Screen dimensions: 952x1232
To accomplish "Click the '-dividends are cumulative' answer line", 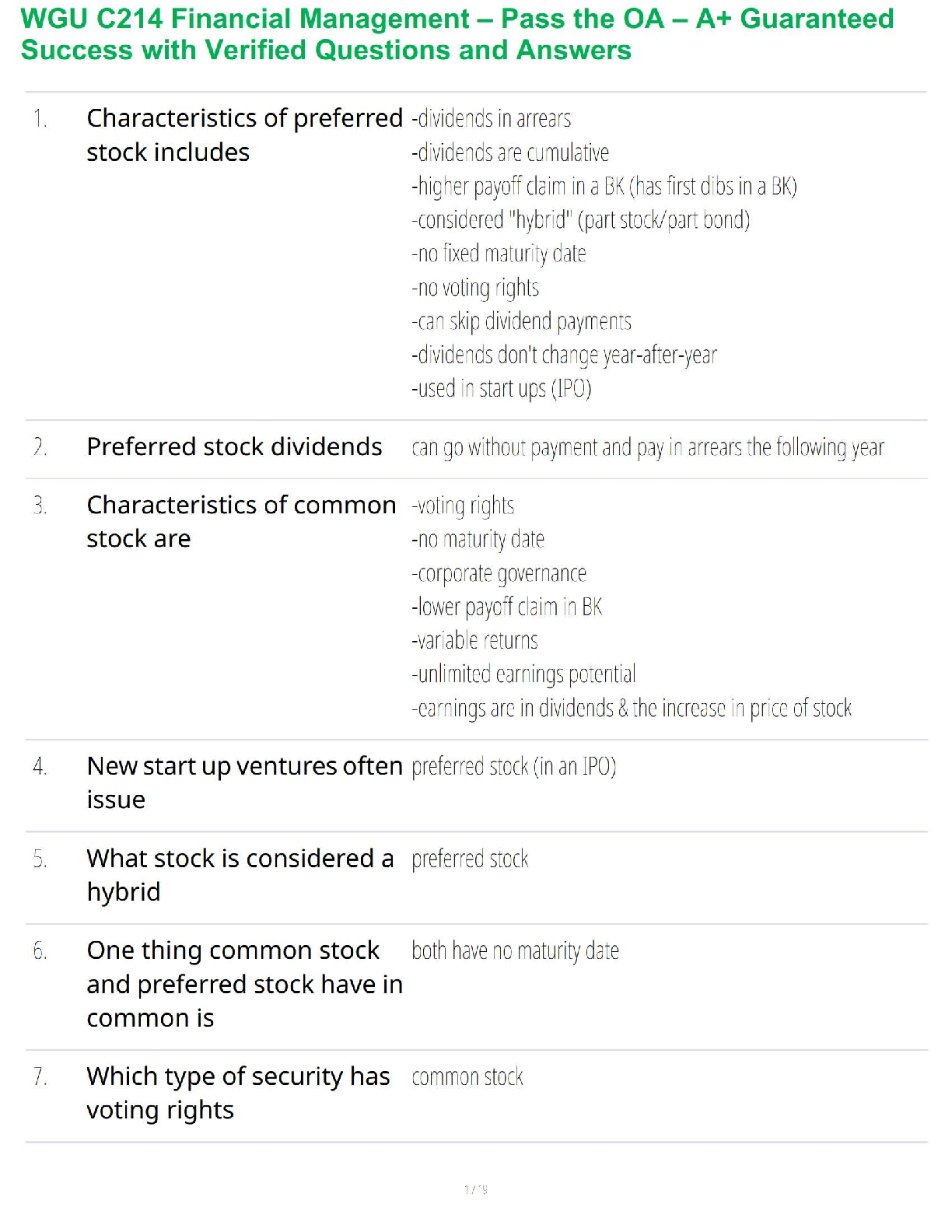I will click(x=510, y=152).
